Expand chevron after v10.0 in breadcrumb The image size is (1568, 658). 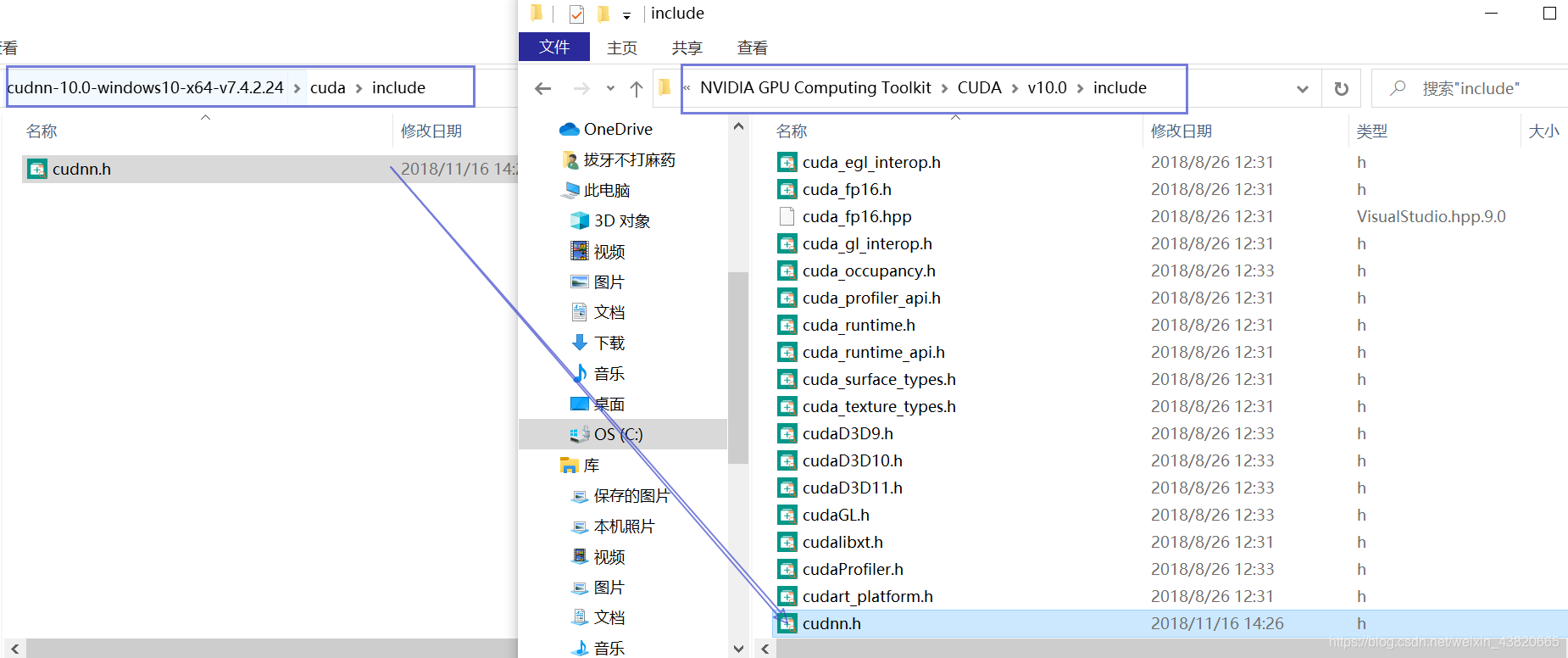point(1080,88)
